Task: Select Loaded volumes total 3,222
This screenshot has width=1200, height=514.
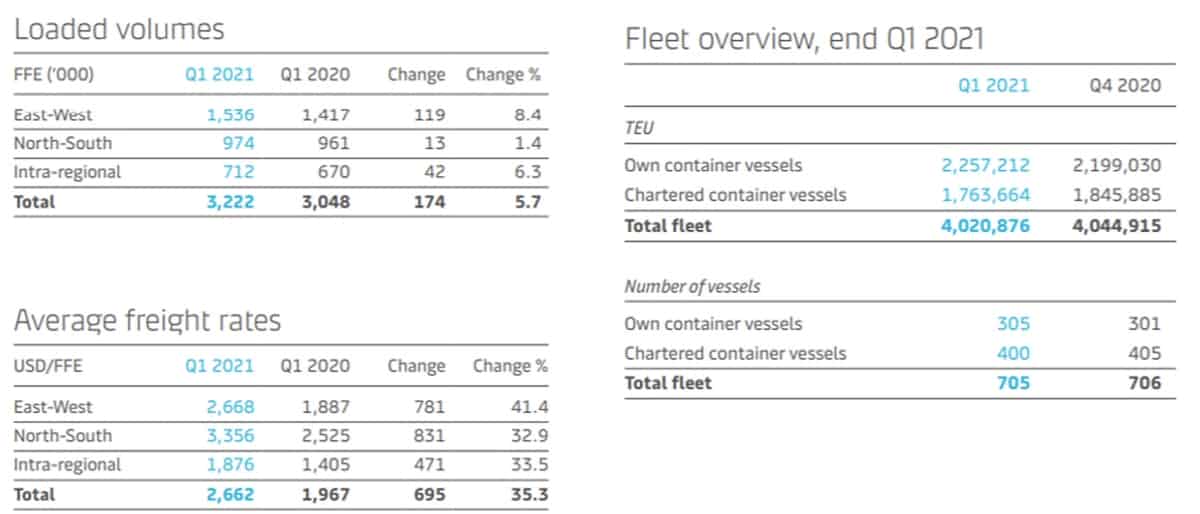Action: 230,201
